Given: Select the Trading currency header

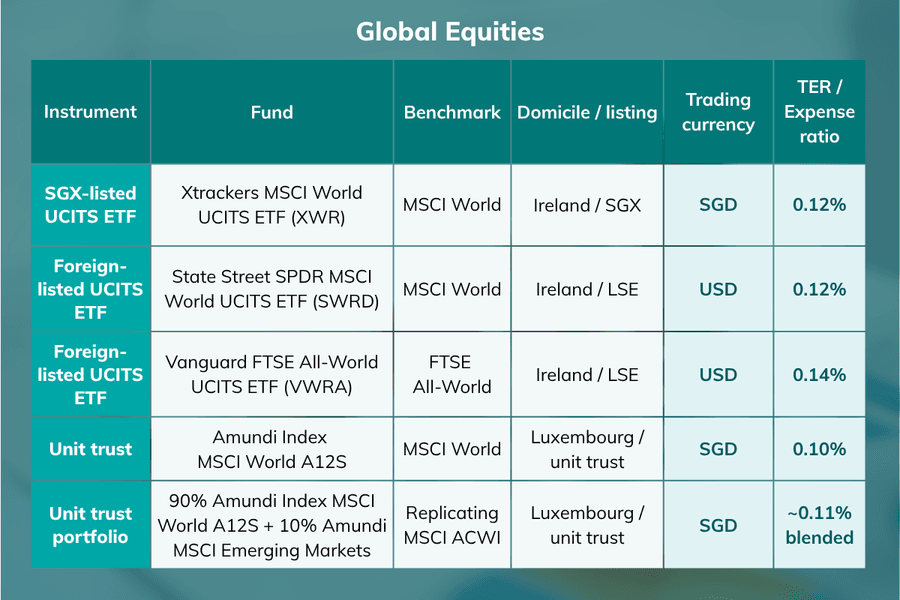Looking at the screenshot, I should (x=719, y=112).
